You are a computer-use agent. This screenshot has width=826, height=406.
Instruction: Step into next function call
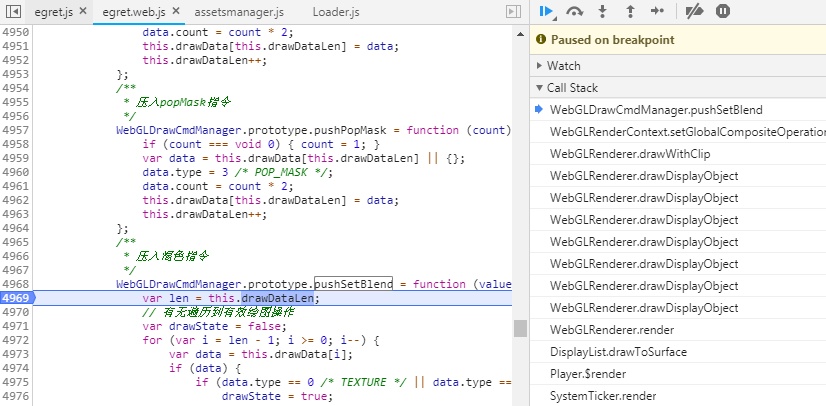pyautogui.click(x=603, y=11)
